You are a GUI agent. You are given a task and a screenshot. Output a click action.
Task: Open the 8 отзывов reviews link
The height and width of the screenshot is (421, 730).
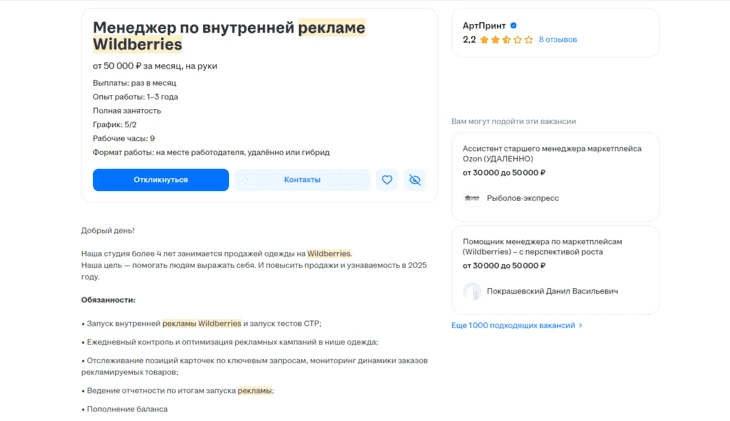tap(558, 40)
